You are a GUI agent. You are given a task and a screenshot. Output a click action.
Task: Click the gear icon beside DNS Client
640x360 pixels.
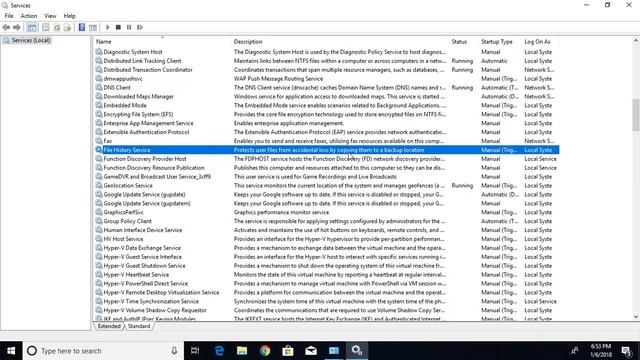(99, 87)
